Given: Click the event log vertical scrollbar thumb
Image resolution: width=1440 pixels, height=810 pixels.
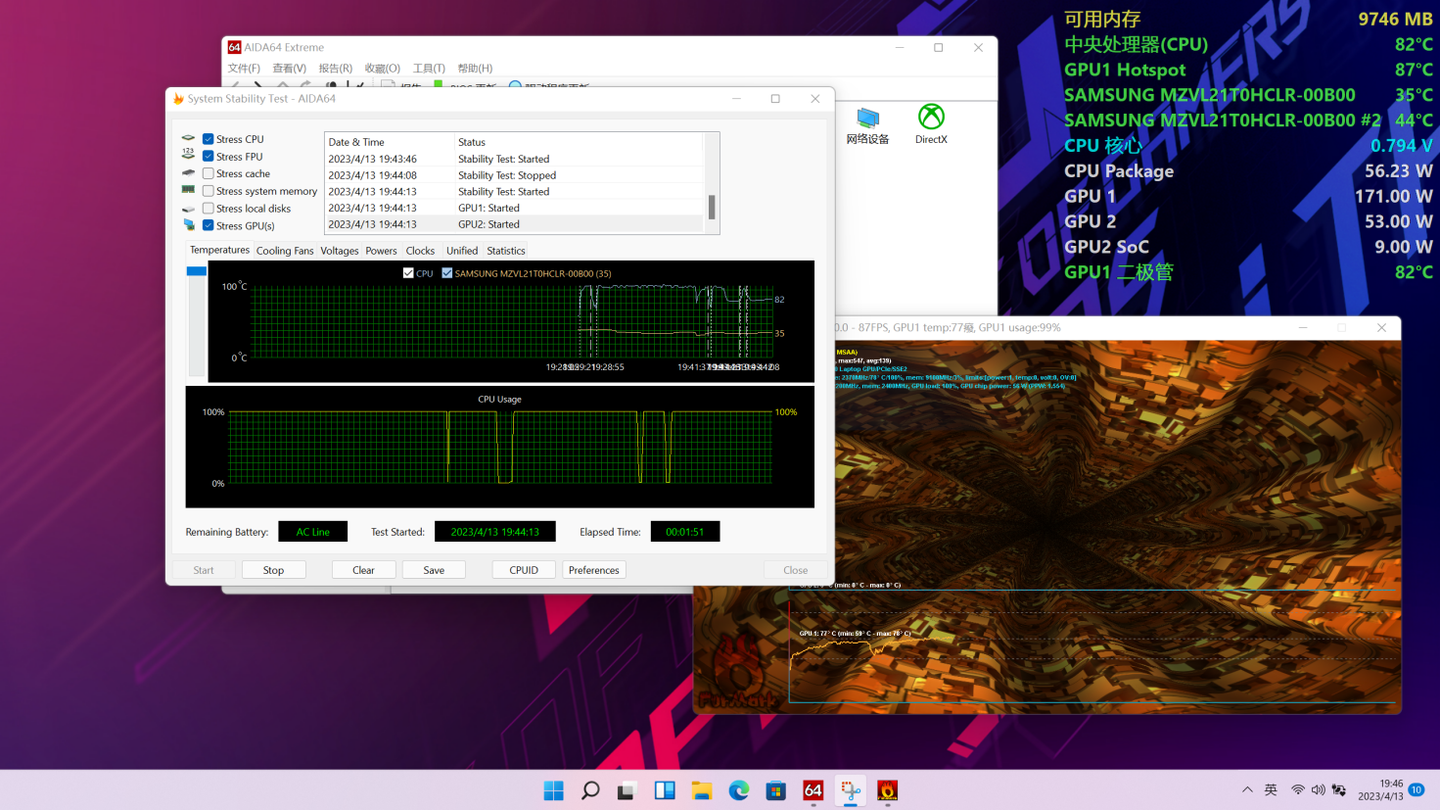Looking at the screenshot, I should tap(712, 207).
